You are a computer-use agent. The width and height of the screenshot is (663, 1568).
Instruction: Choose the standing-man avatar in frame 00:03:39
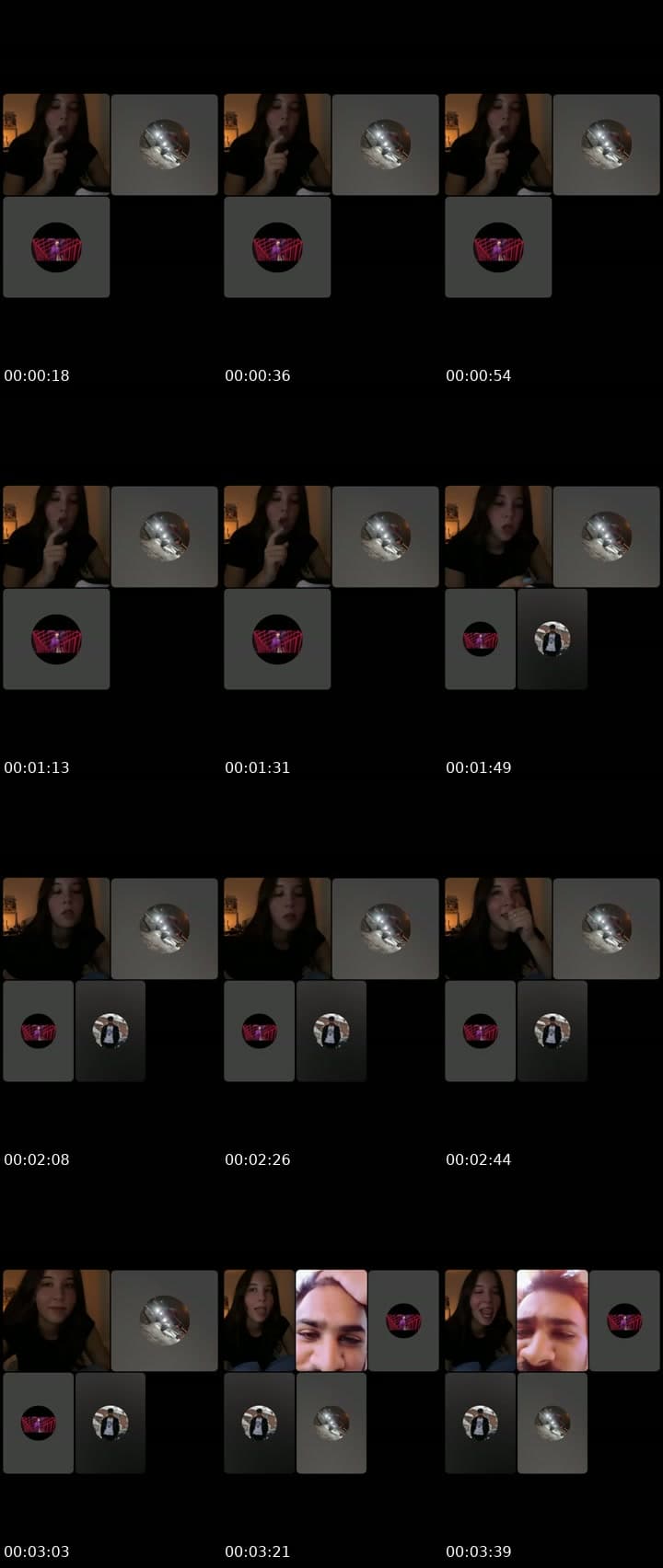(480, 1424)
